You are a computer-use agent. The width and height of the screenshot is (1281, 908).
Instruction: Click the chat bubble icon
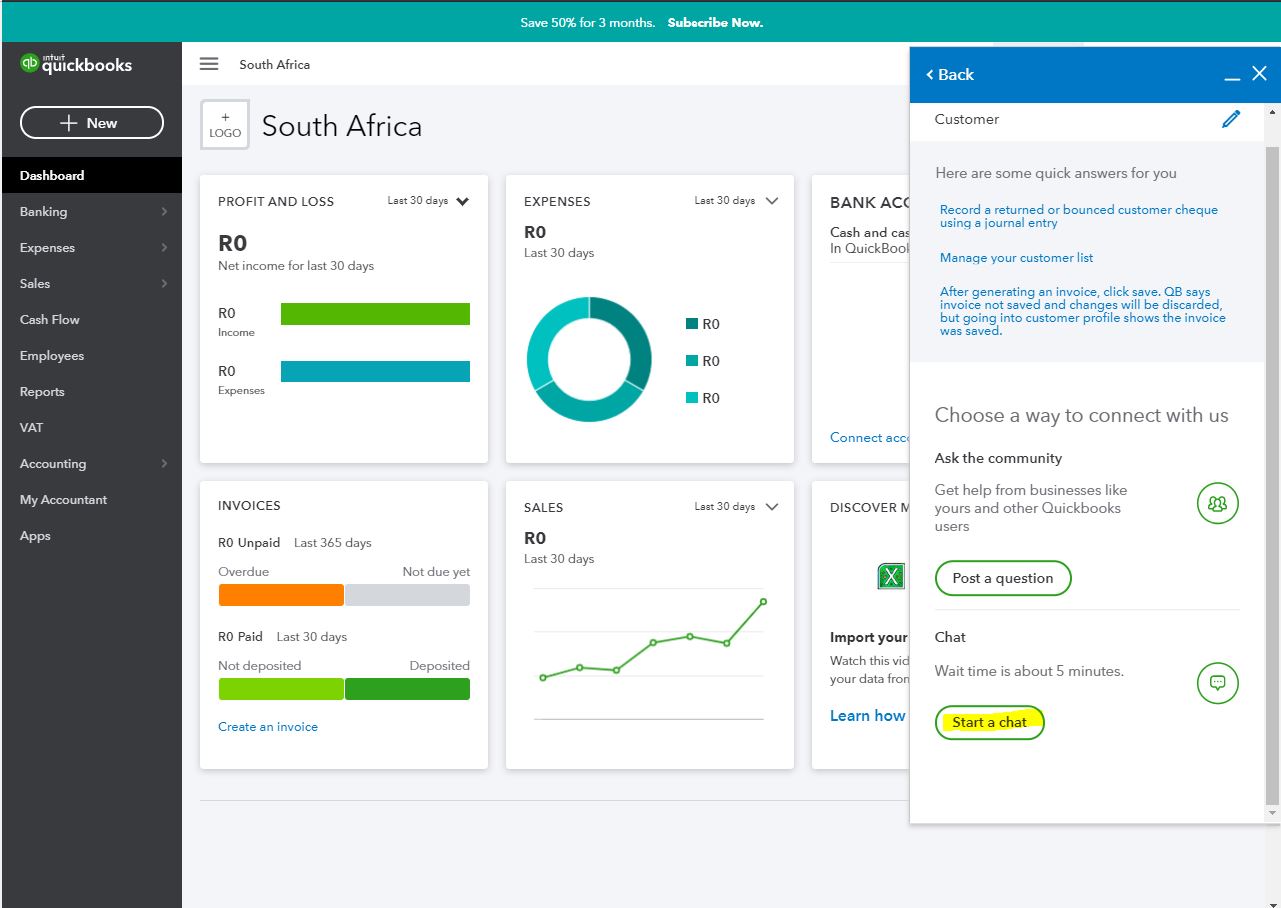click(x=1218, y=683)
